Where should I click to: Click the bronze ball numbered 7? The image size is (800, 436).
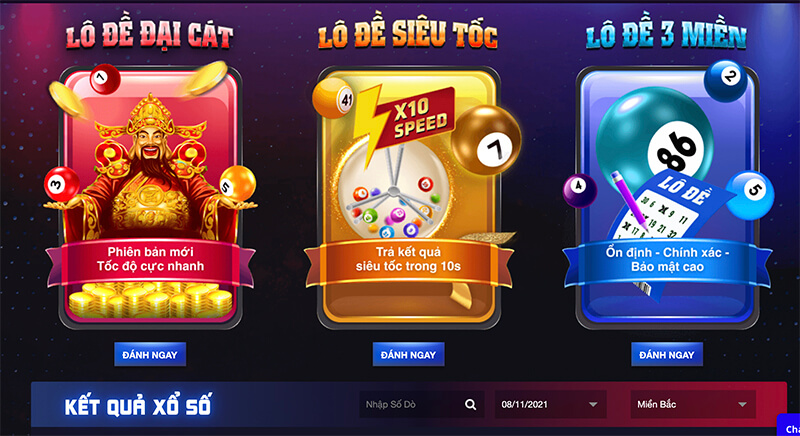click(487, 140)
